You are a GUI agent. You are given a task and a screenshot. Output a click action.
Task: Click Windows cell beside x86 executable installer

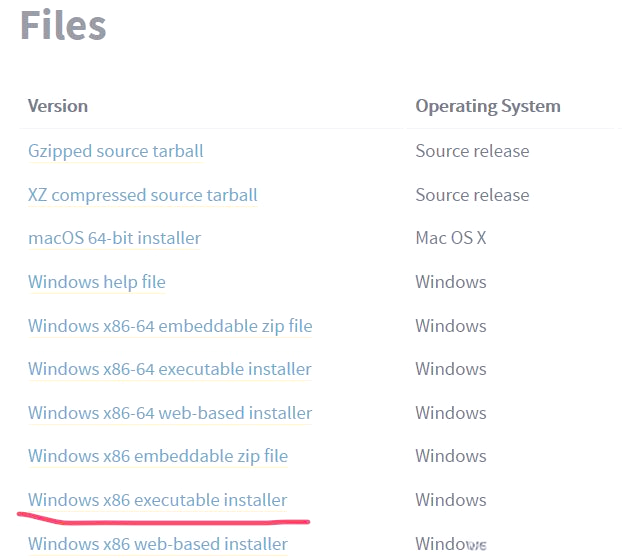click(451, 500)
